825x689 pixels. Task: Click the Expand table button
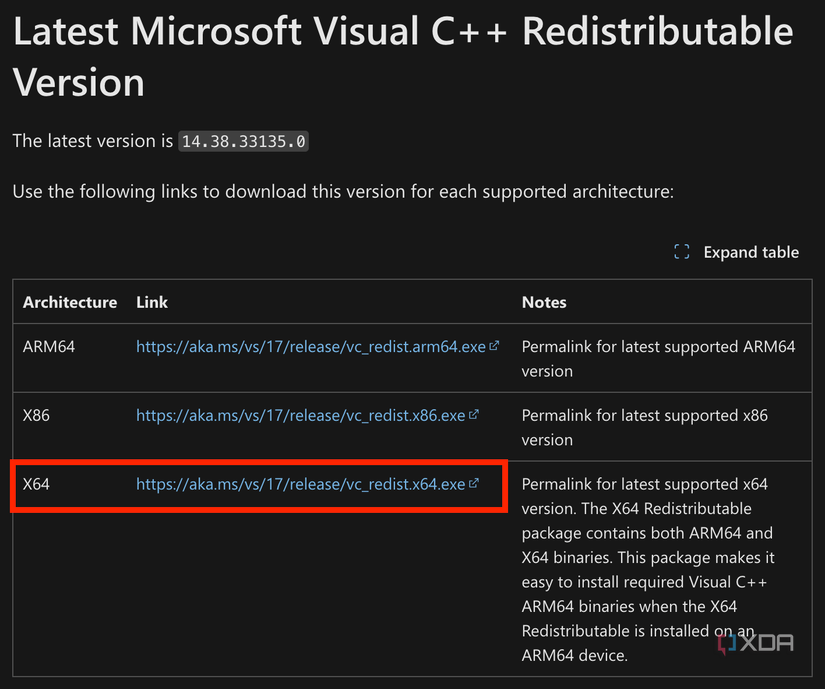(736, 252)
